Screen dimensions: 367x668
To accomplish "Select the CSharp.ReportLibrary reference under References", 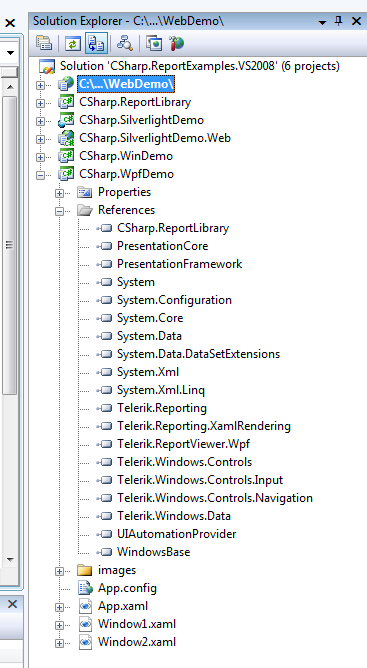I will tap(173, 228).
